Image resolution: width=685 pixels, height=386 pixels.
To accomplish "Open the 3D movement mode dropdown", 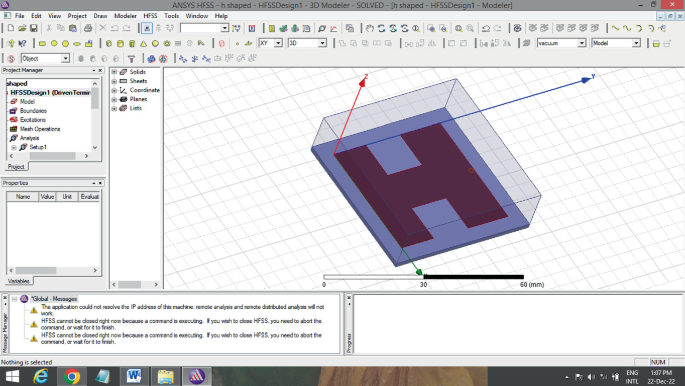I will (322, 43).
